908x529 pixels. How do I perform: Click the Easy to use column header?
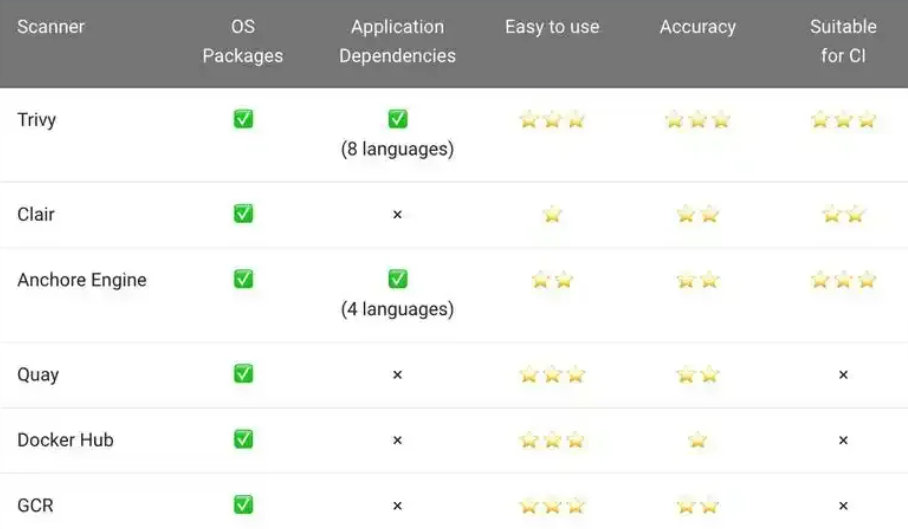[x=552, y=27]
